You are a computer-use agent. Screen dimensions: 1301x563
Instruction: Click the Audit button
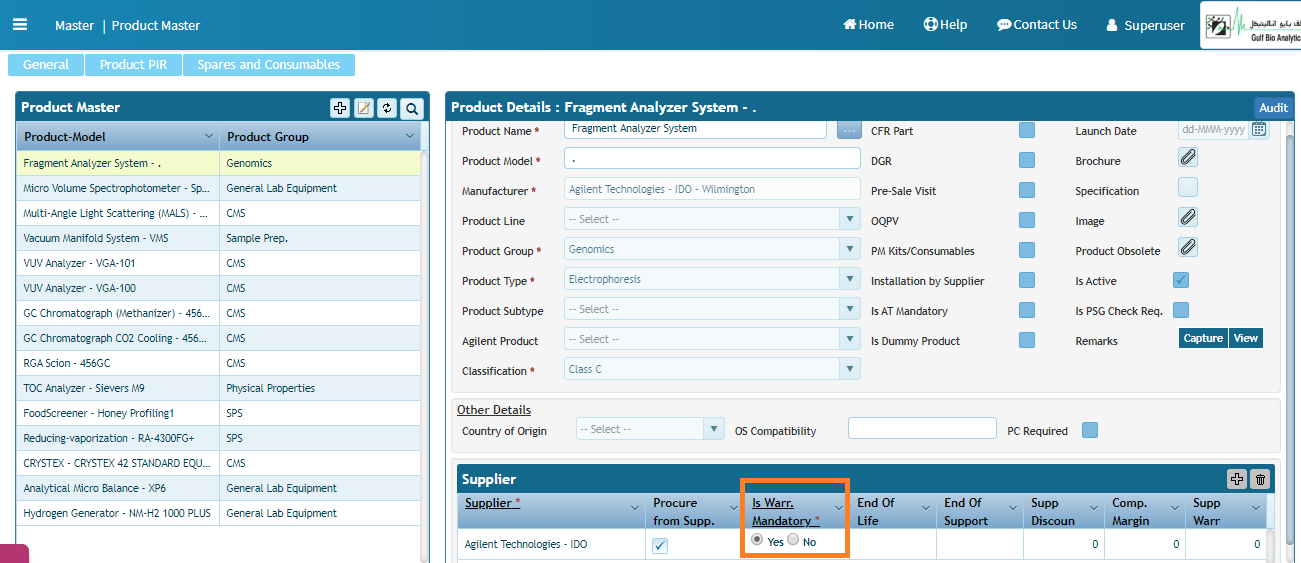pyautogui.click(x=1273, y=107)
